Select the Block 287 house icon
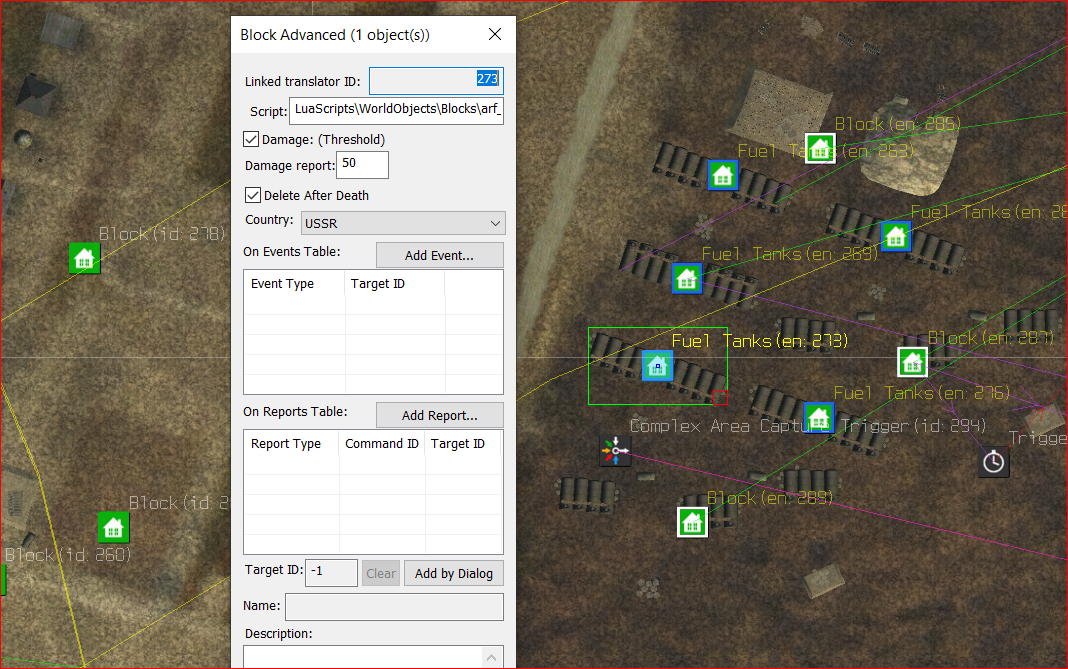Viewport: 1068px width, 669px height. click(x=912, y=361)
